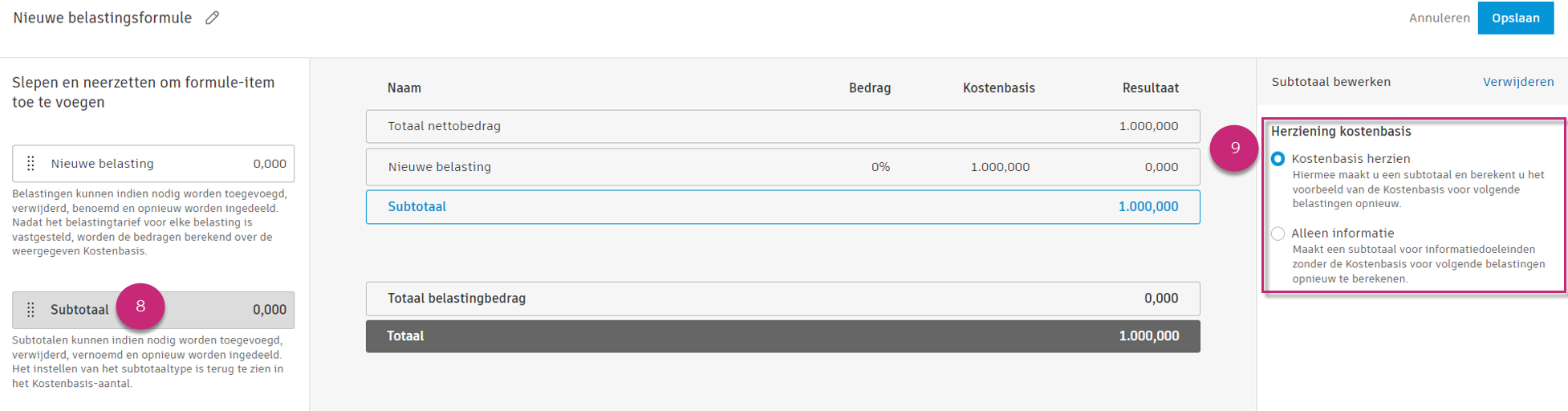Click the Nieuwe belastingsformule title
Image resolution: width=1568 pixels, height=411 pixels.
pyautogui.click(x=103, y=18)
